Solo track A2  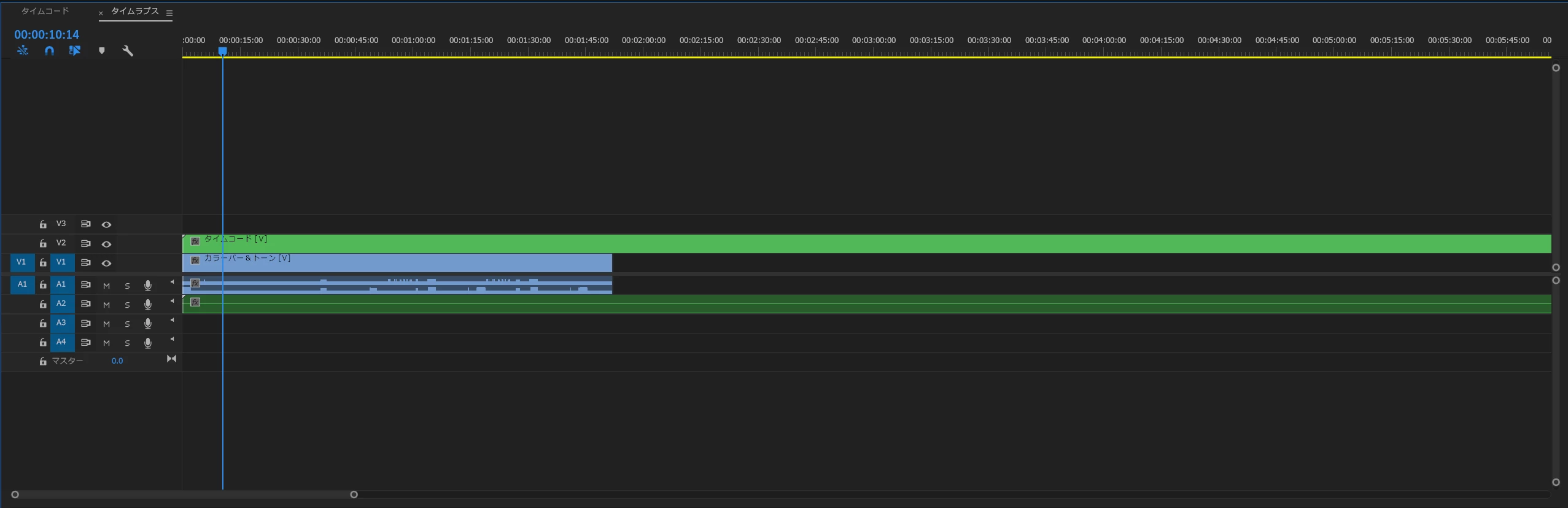[127, 305]
